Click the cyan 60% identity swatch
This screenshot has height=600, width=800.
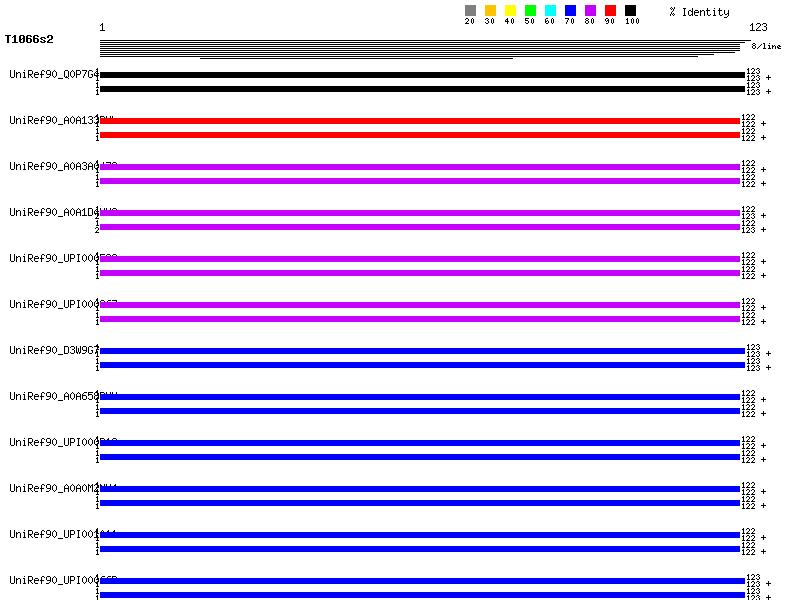coord(550,11)
